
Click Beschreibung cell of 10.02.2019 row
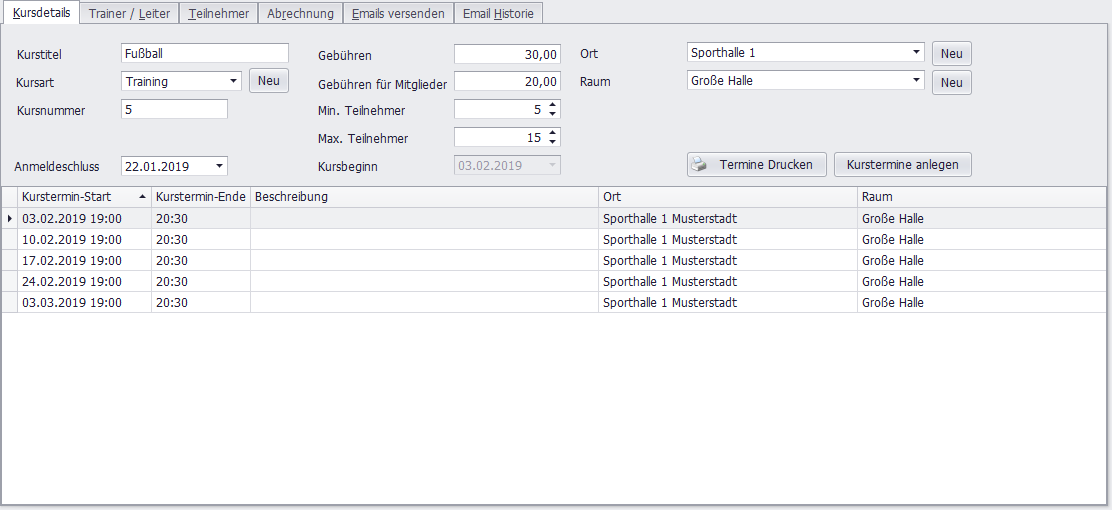point(424,239)
